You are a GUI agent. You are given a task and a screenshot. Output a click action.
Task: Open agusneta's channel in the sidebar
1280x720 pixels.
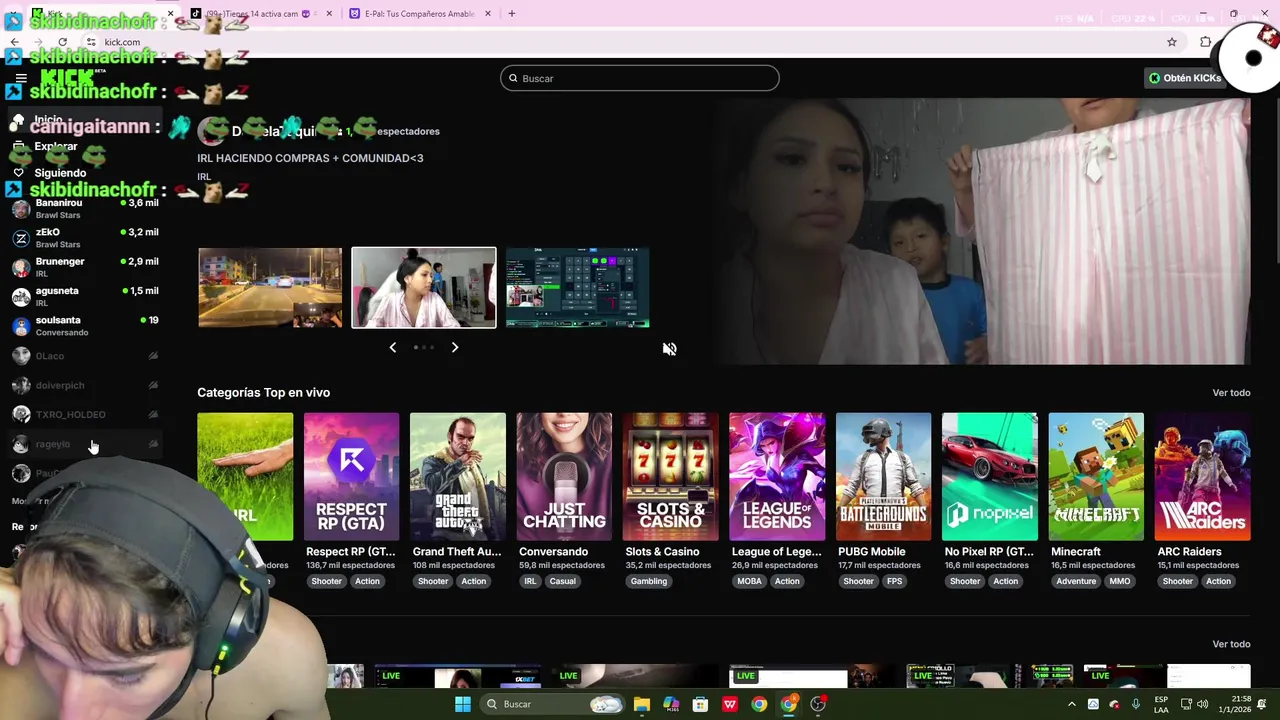point(85,296)
